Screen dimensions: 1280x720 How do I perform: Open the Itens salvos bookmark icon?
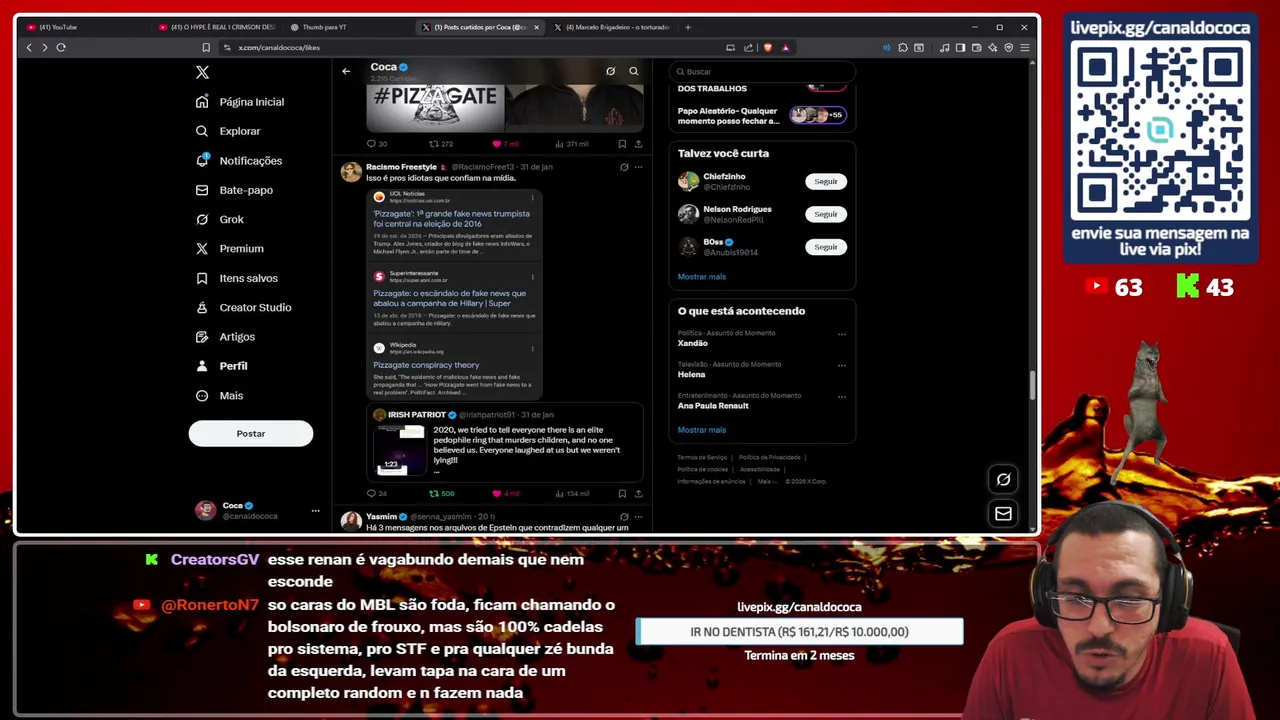[x=202, y=278]
